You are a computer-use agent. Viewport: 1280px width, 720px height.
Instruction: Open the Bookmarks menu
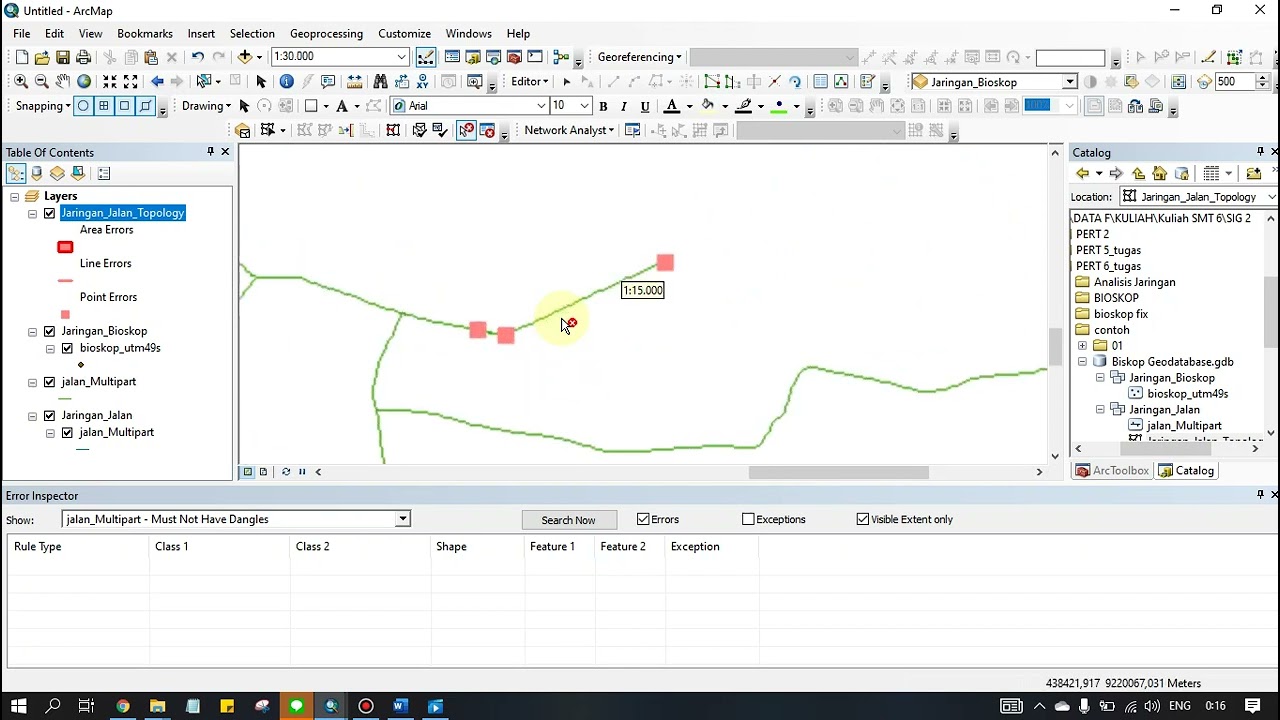[x=145, y=33]
